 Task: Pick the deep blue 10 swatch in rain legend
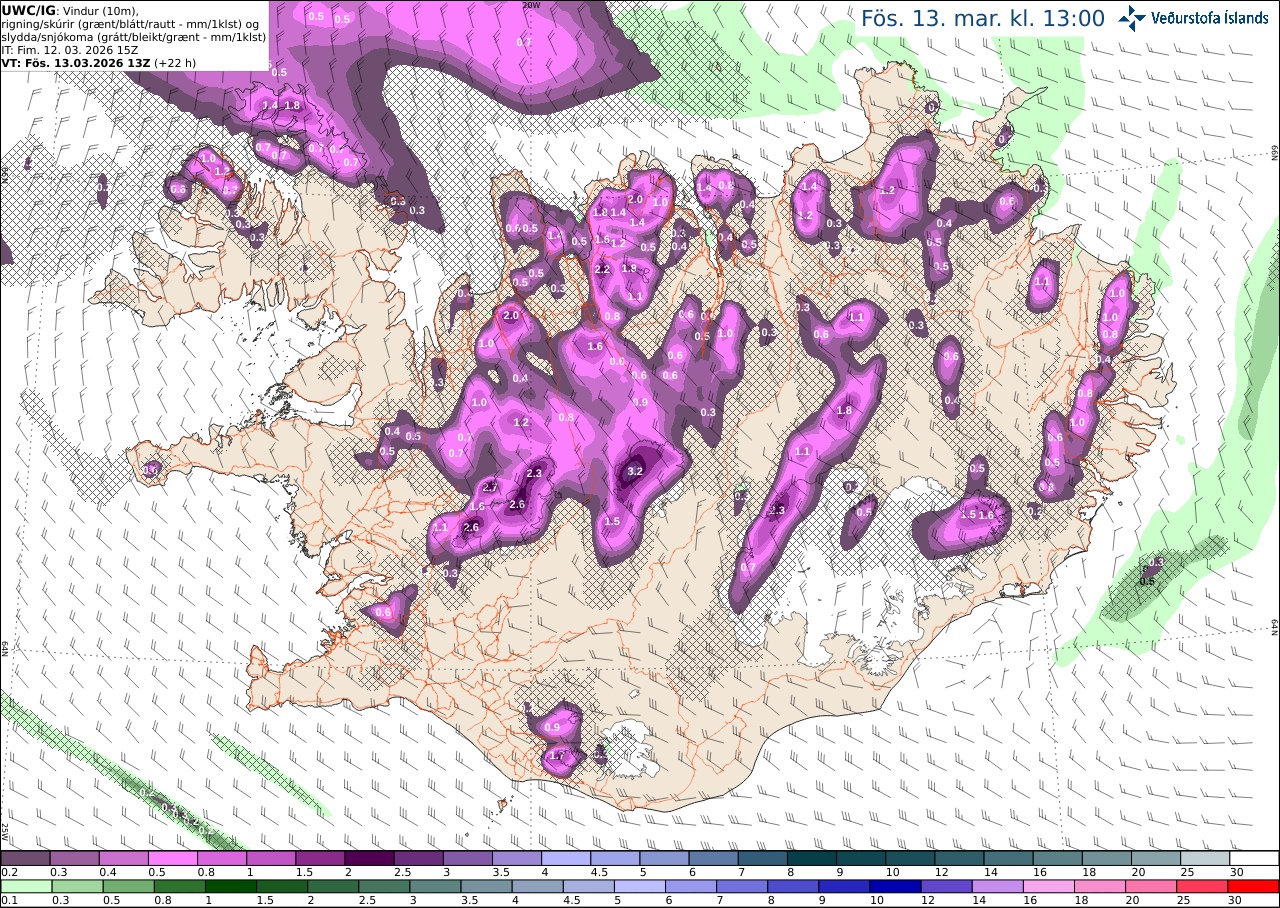coord(894,886)
